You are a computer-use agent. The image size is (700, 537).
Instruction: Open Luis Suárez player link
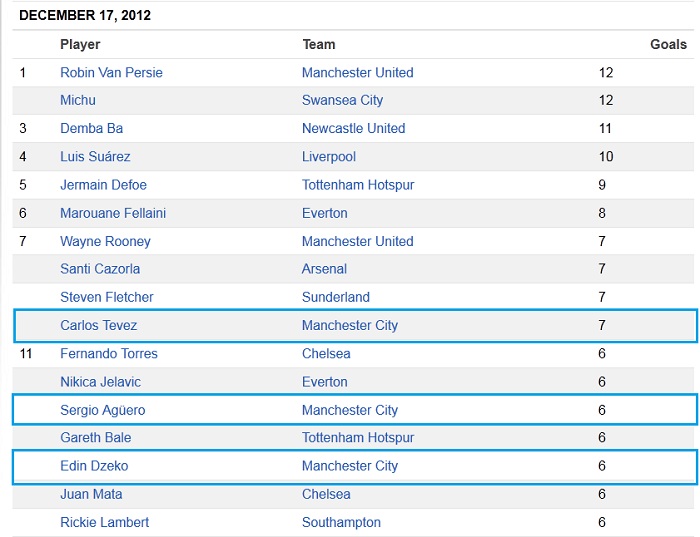(x=95, y=156)
